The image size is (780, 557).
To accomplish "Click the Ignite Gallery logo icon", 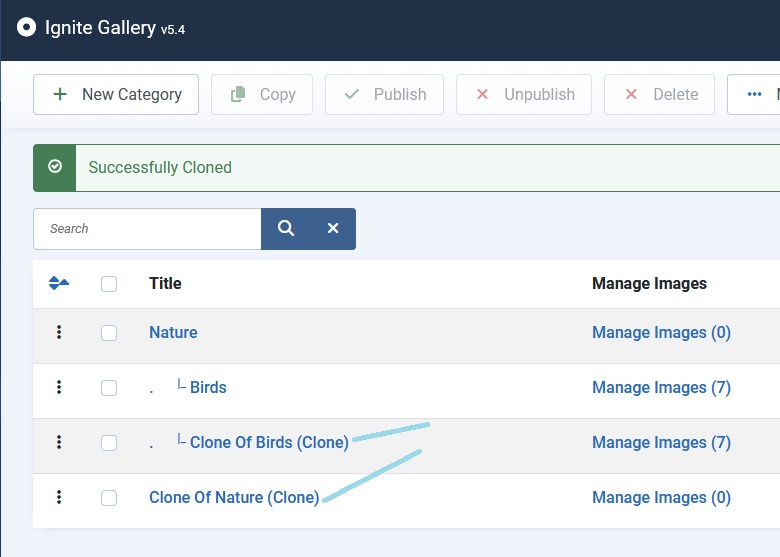I will click(x=27, y=27).
